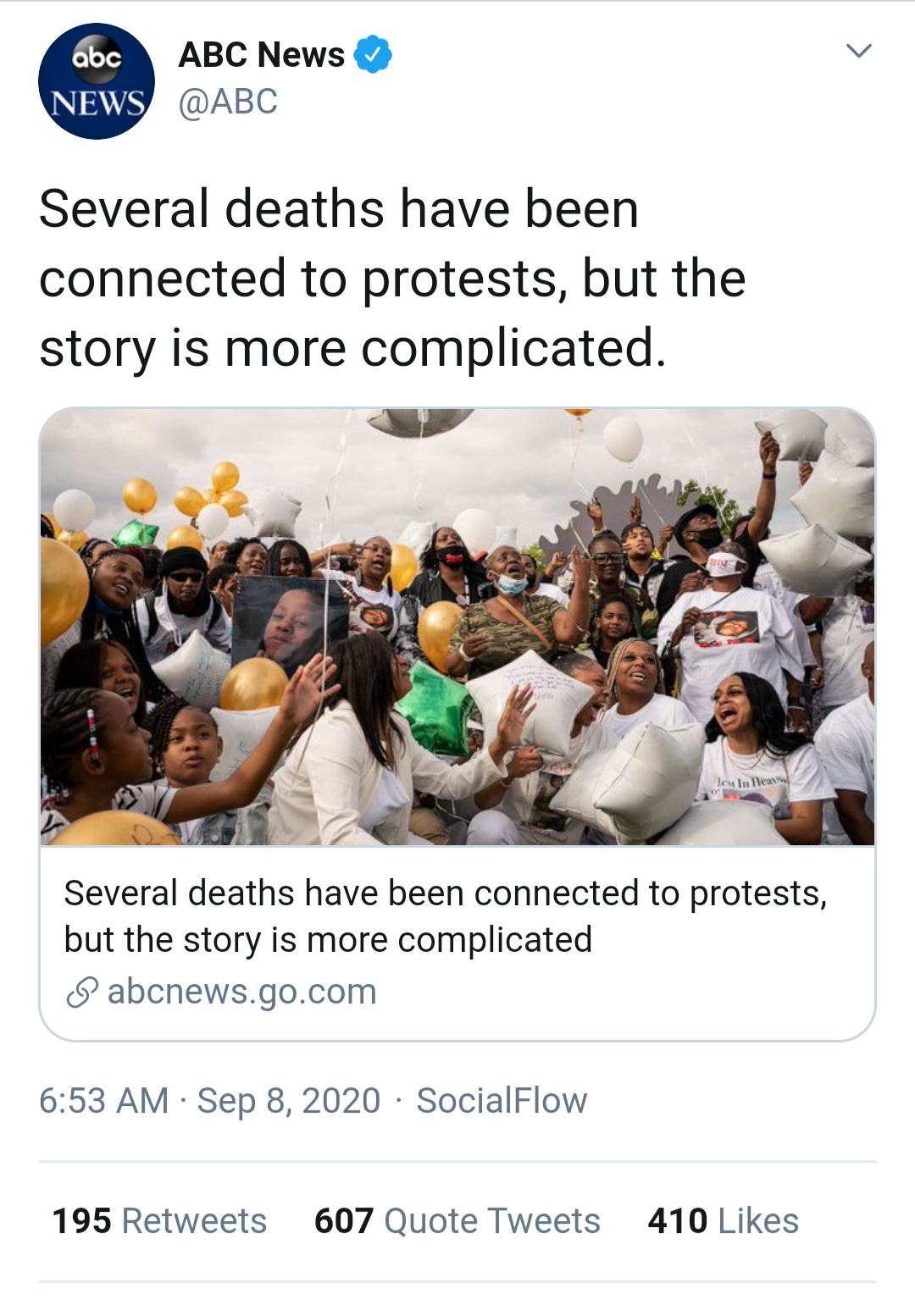Click the SocialFlow source label

click(502, 1101)
